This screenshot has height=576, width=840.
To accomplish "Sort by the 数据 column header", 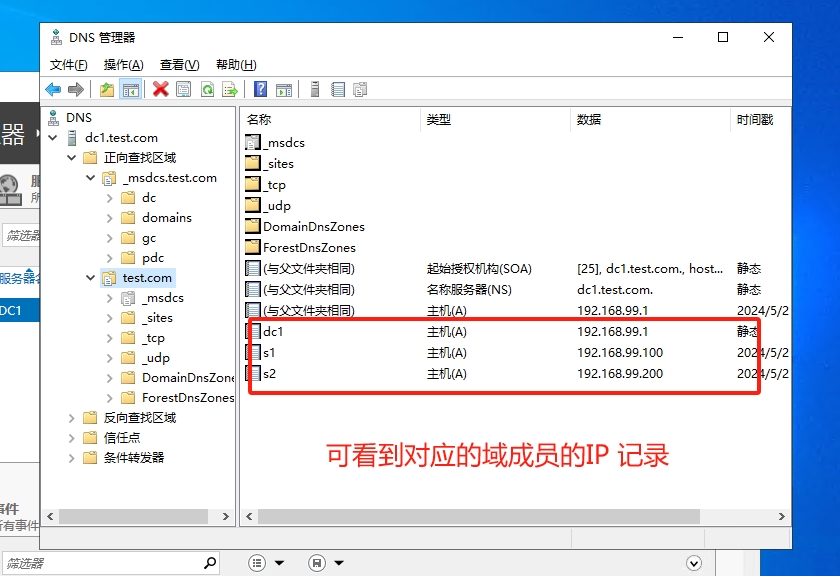I will click(x=650, y=119).
